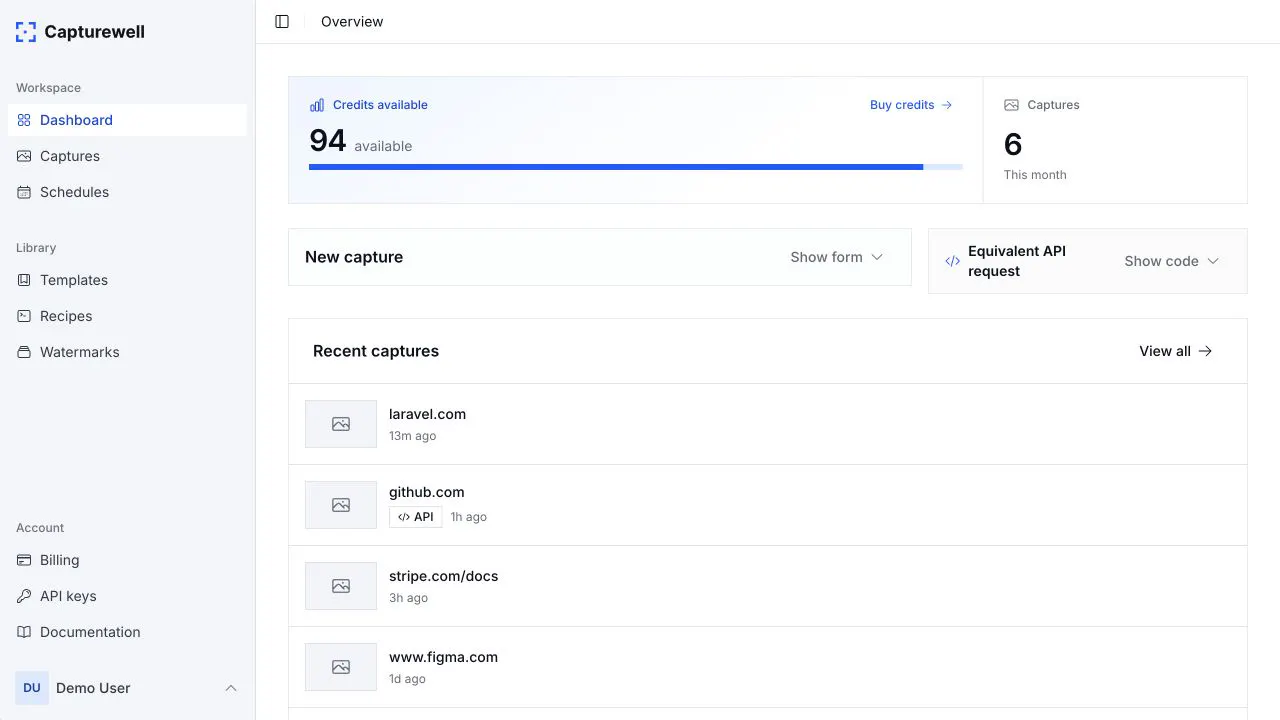The width and height of the screenshot is (1280, 720).
Task: Click the chevron beside Show form
Action: pyautogui.click(x=877, y=257)
